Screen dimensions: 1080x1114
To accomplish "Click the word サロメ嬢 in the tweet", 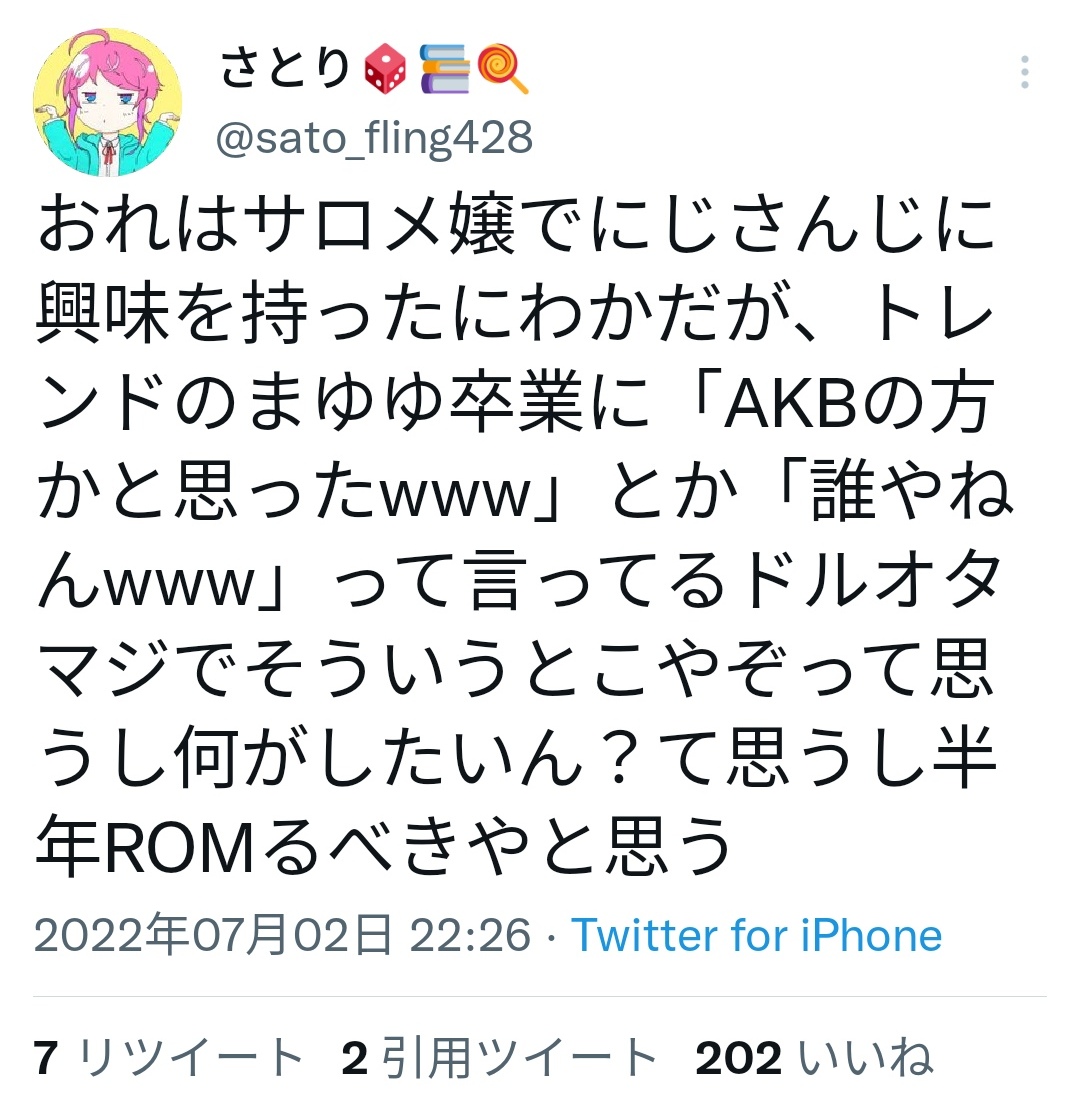I will pos(379,225).
